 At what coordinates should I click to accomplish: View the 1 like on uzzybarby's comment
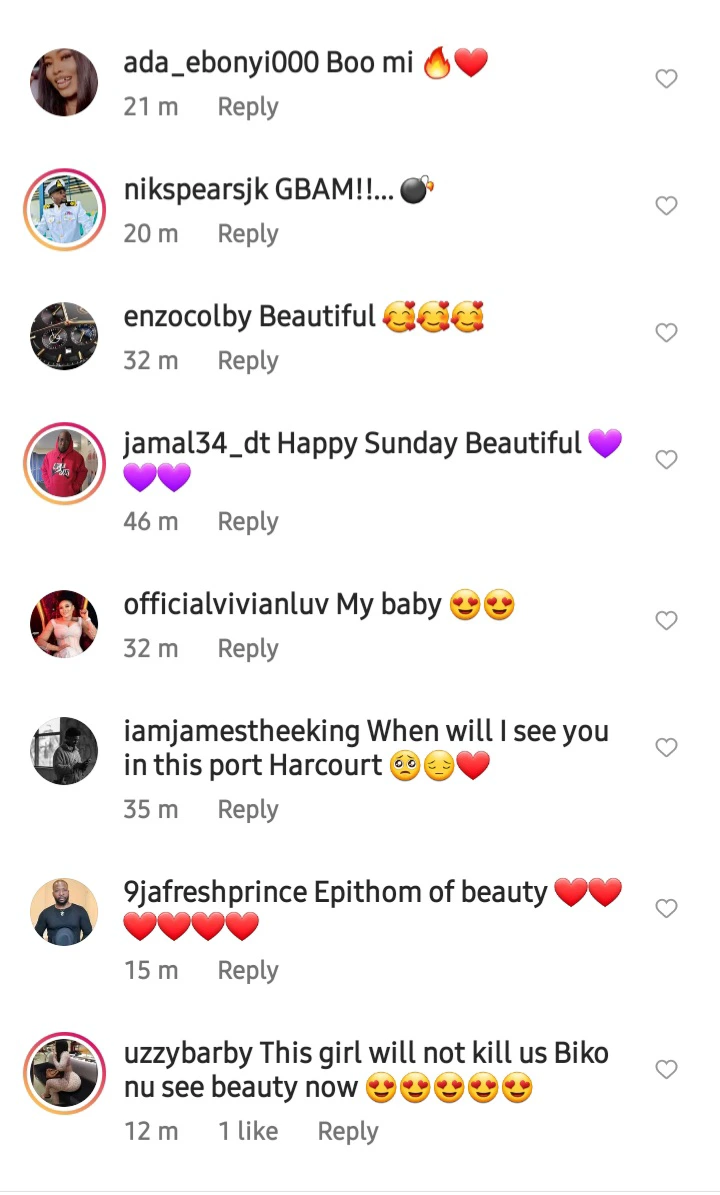coord(248,1132)
